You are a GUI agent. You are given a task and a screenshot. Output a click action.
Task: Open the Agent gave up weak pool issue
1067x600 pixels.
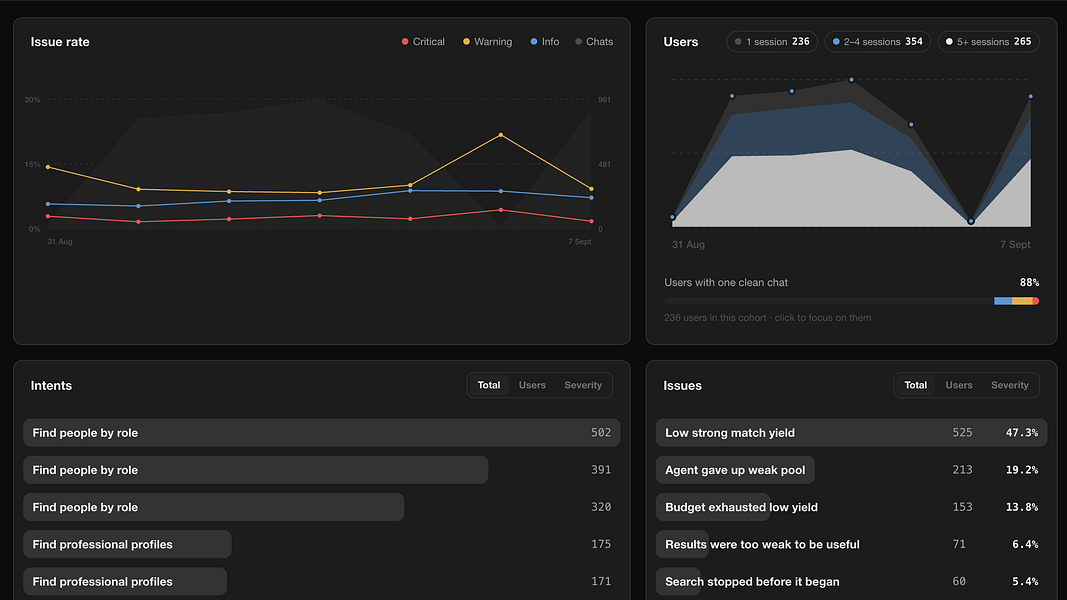(x=851, y=470)
